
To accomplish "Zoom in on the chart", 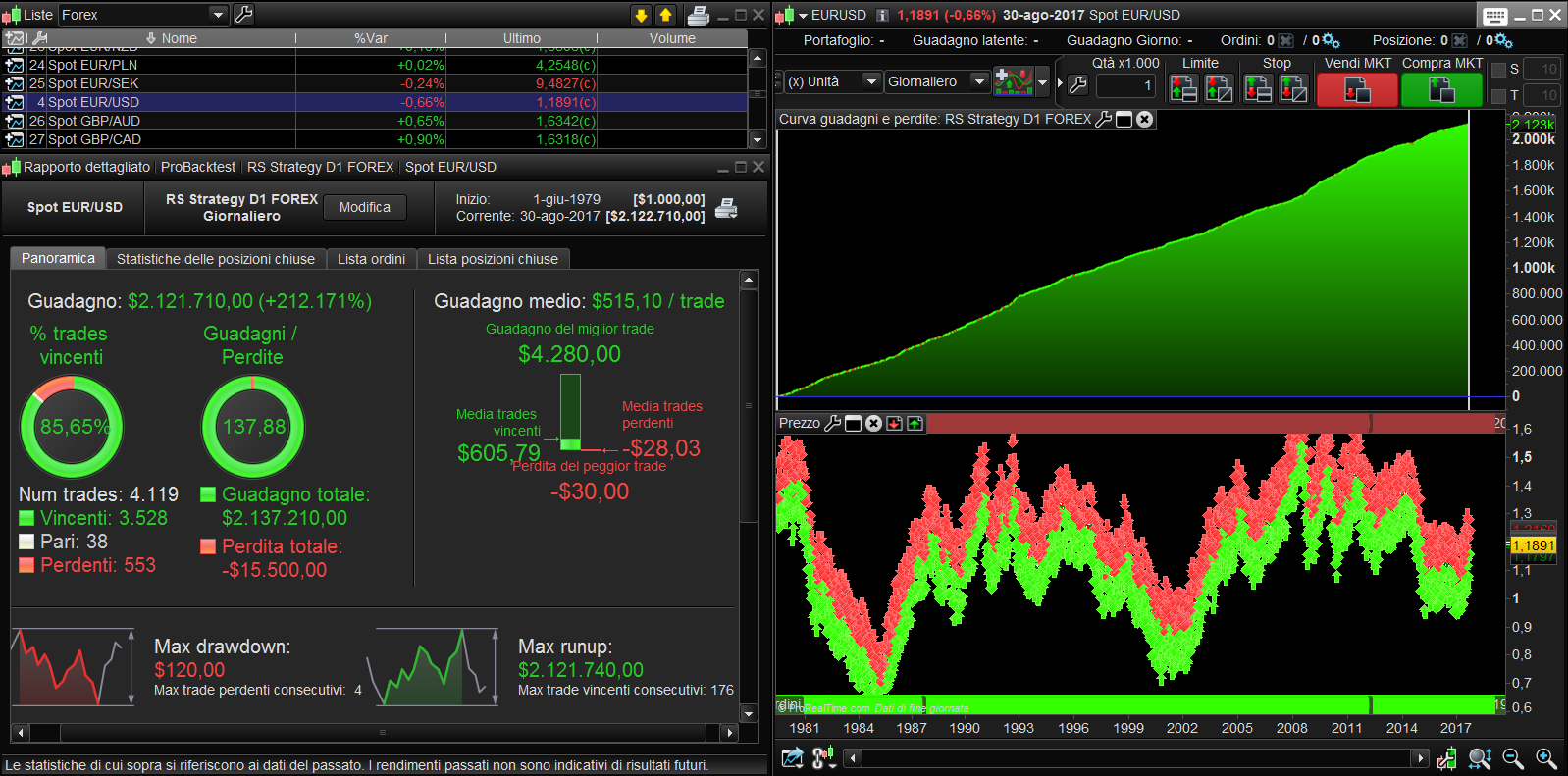I will coord(1545,758).
